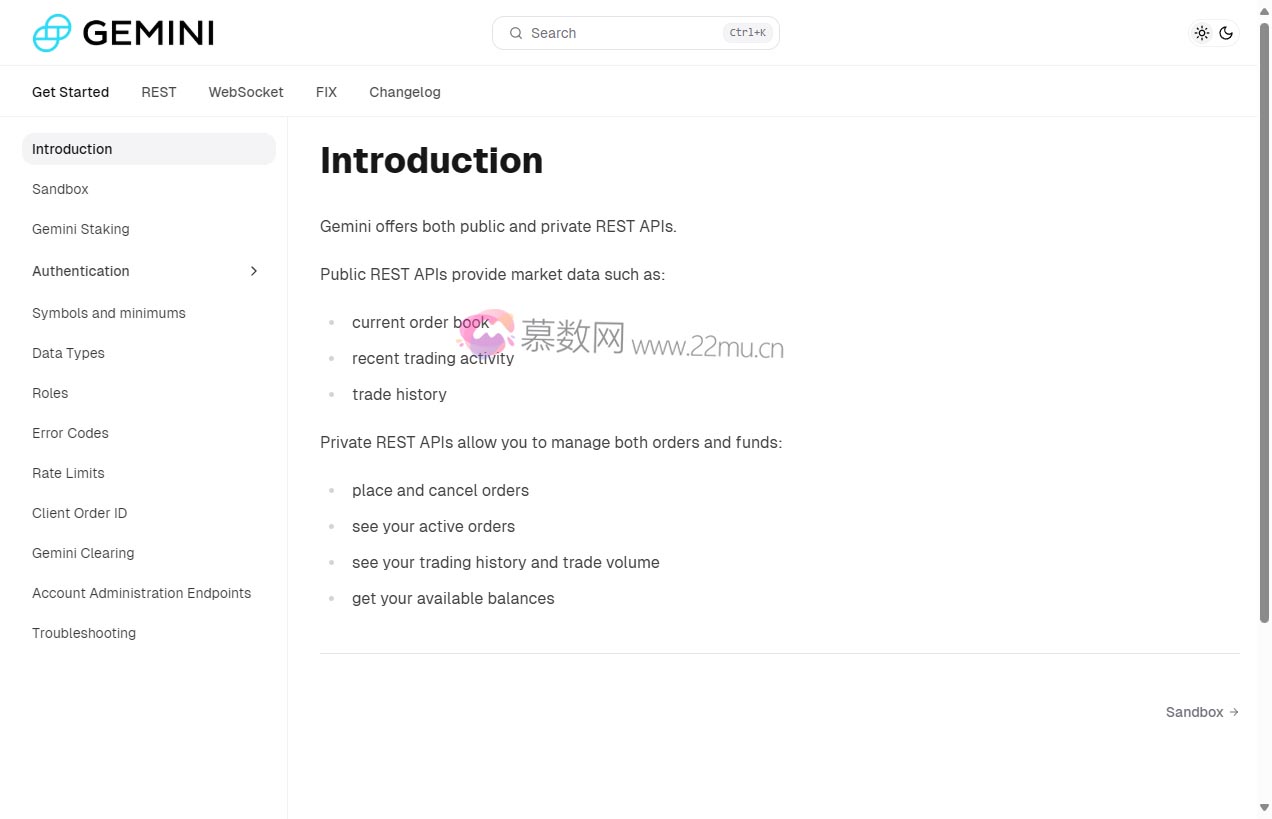
Task: Open Symbols and minimums page
Action: (x=109, y=313)
